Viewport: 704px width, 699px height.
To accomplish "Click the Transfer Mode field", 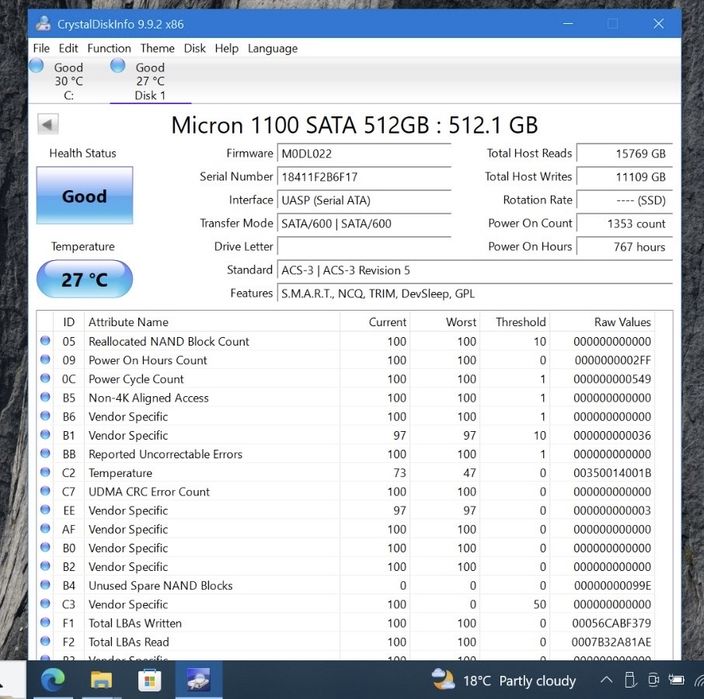I will point(364,224).
